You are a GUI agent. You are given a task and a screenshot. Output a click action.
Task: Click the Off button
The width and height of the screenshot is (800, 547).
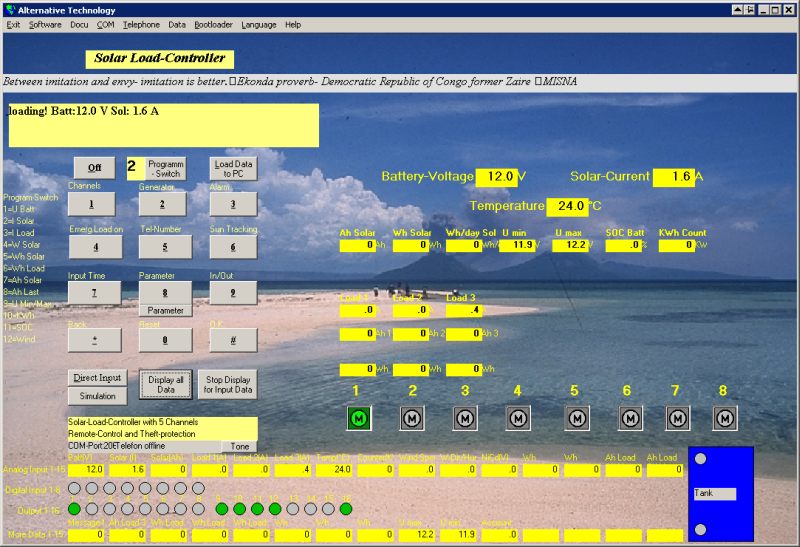point(94,168)
